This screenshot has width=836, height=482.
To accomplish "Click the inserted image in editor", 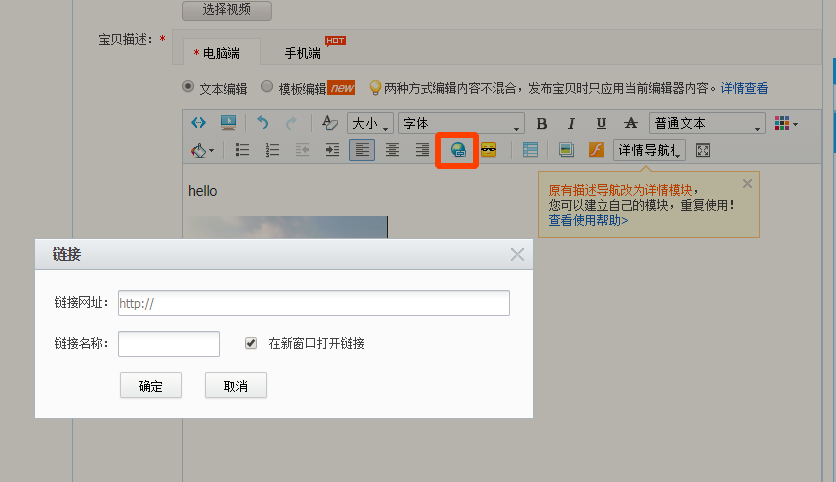I will tap(288, 227).
